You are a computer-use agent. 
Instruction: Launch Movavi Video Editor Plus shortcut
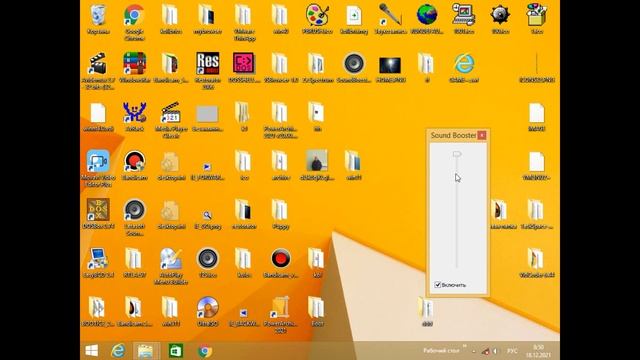(x=98, y=162)
